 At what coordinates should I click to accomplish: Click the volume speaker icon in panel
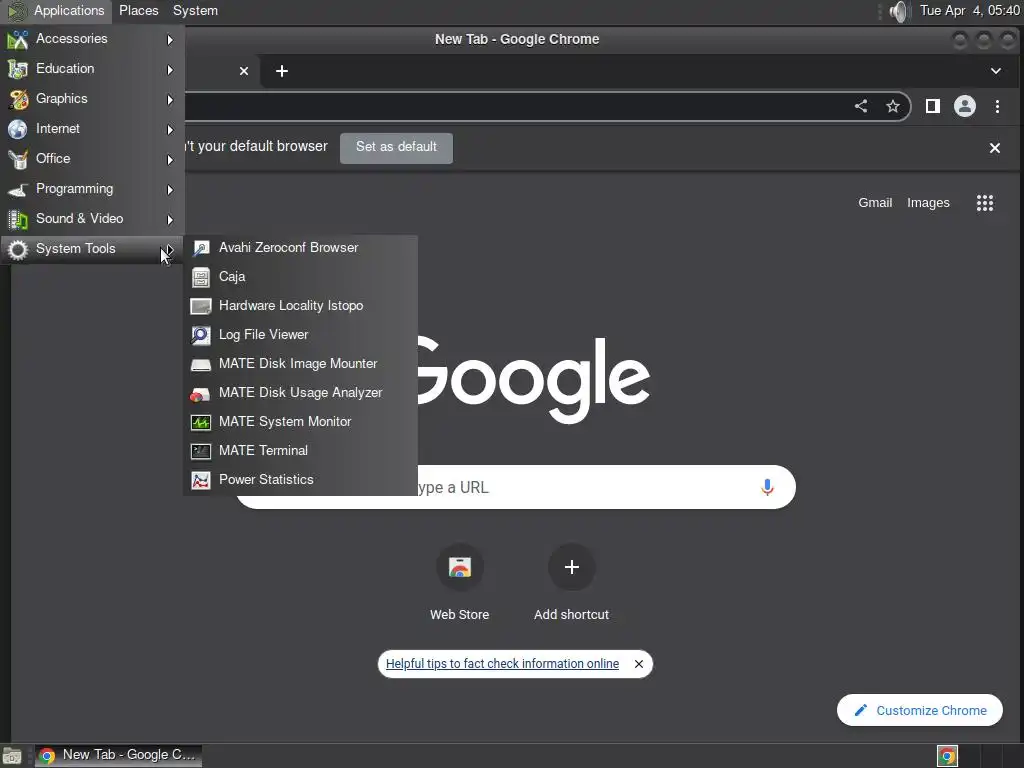tap(899, 11)
